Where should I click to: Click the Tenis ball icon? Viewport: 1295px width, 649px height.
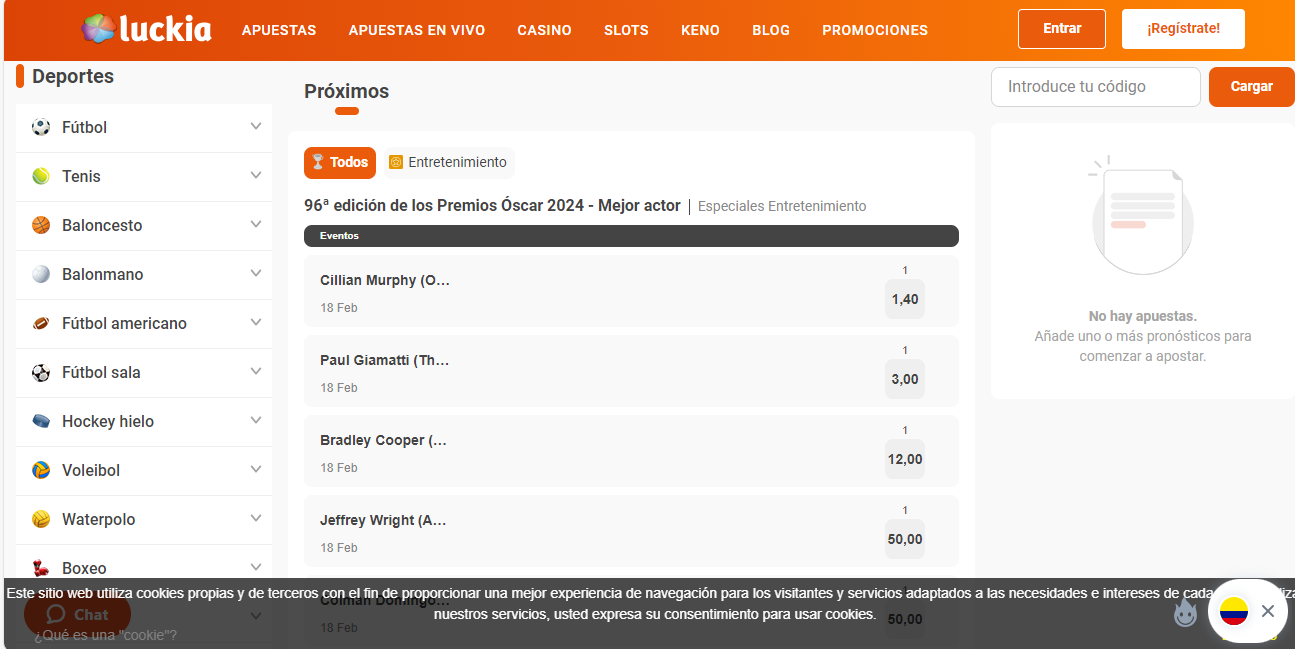tap(41, 176)
